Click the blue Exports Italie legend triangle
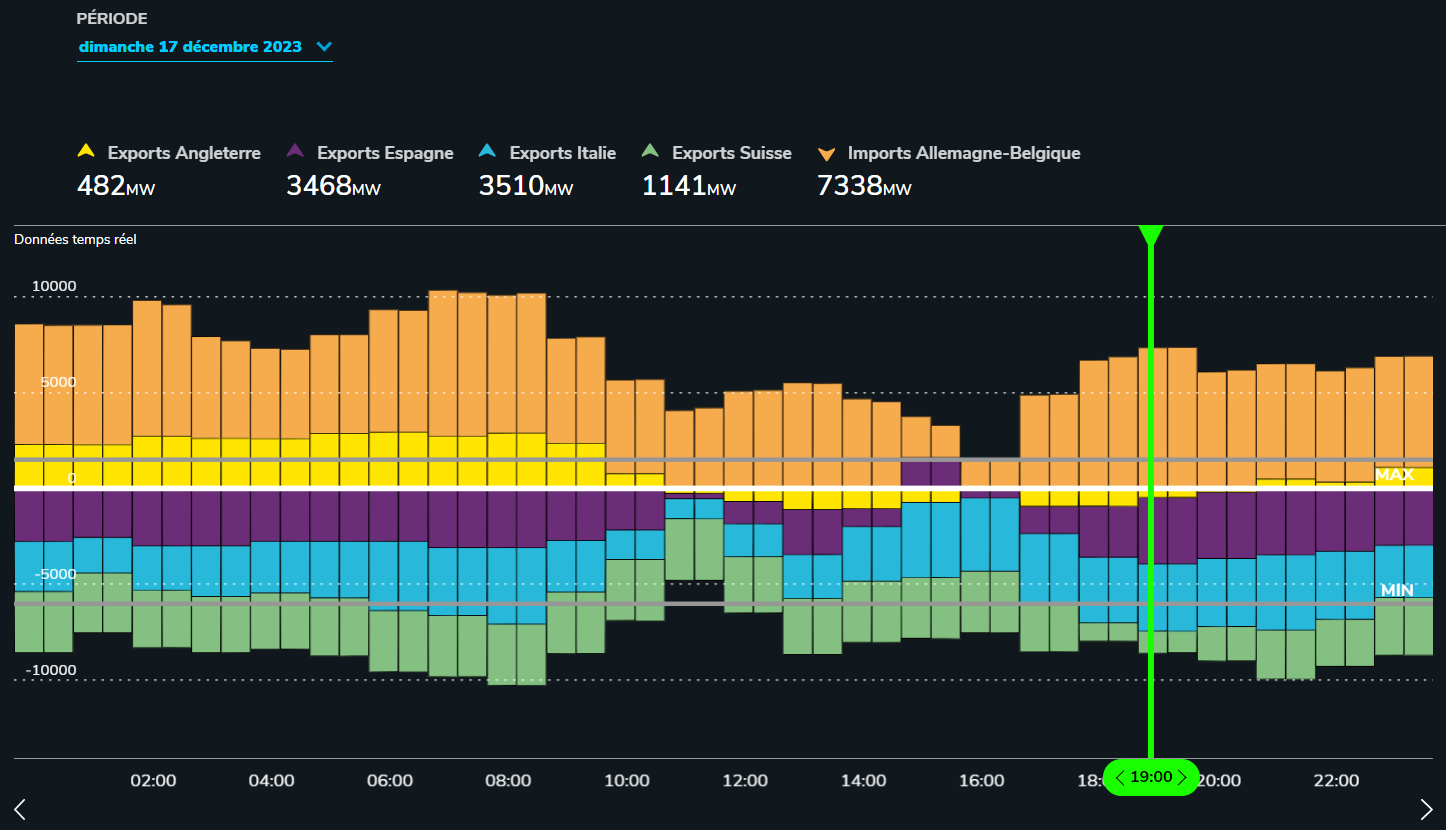 (488, 152)
